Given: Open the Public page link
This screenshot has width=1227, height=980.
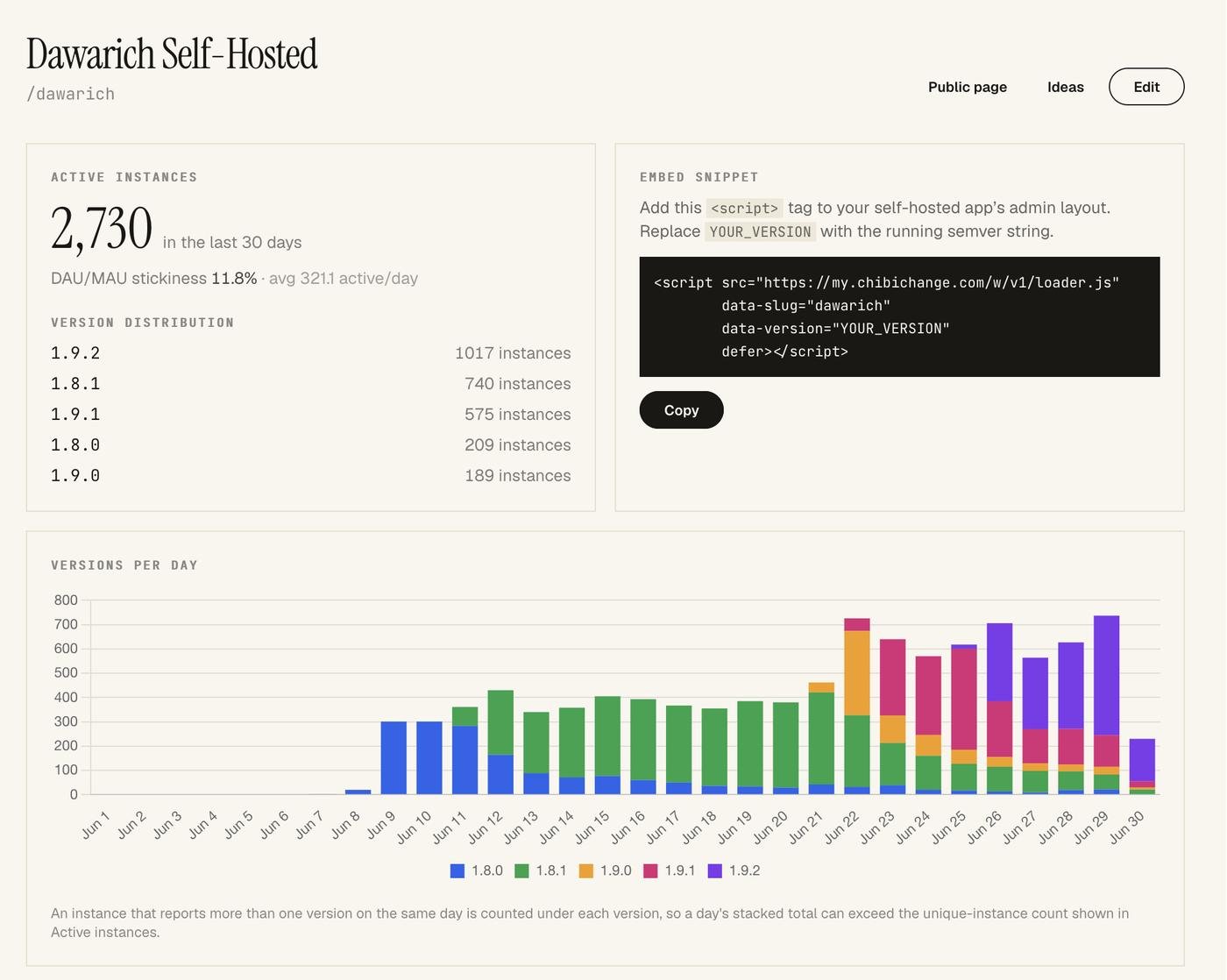Looking at the screenshot, I should tap(968, 87).
